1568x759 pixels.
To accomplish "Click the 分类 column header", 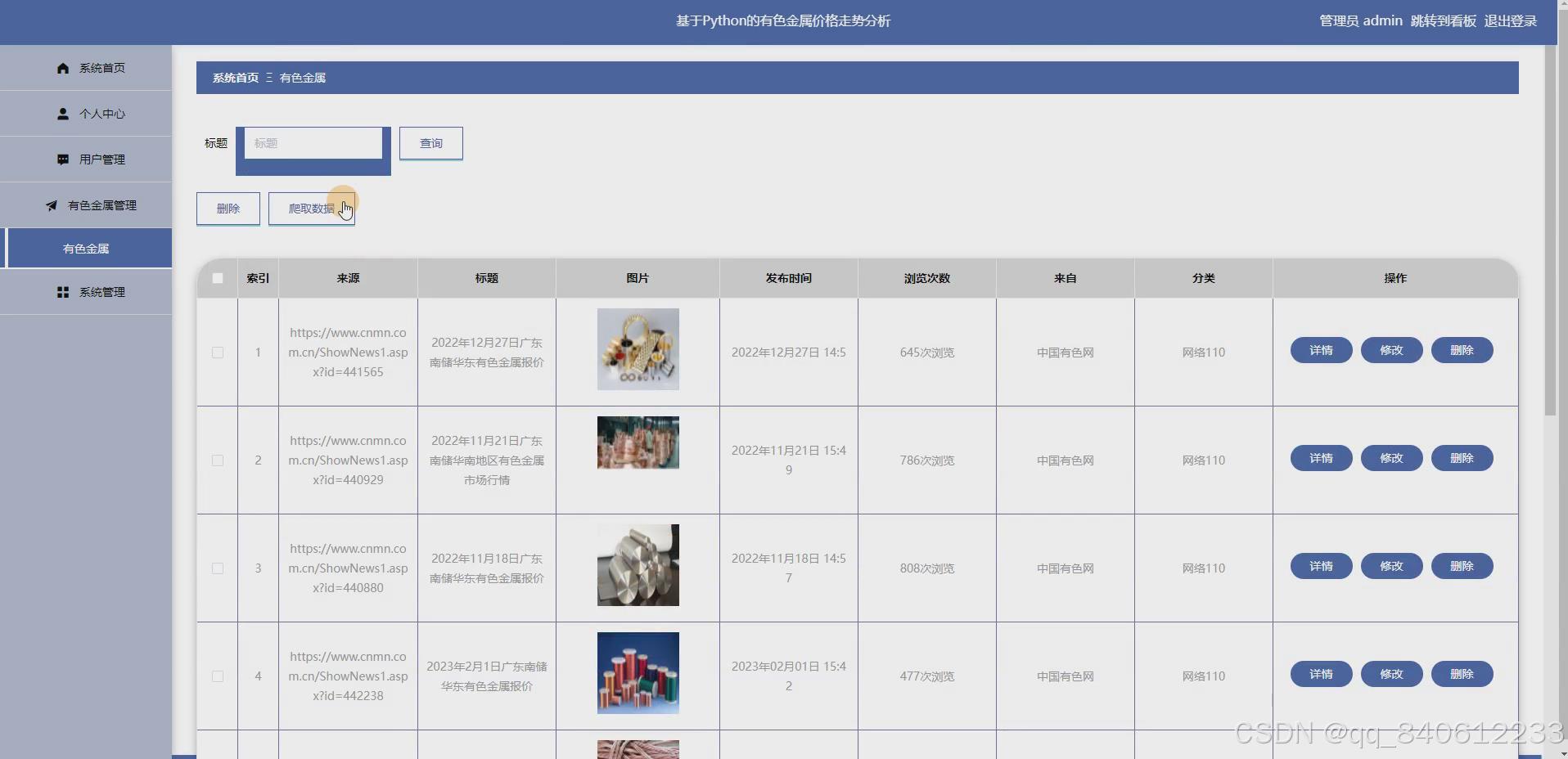I will point(1204,278).
